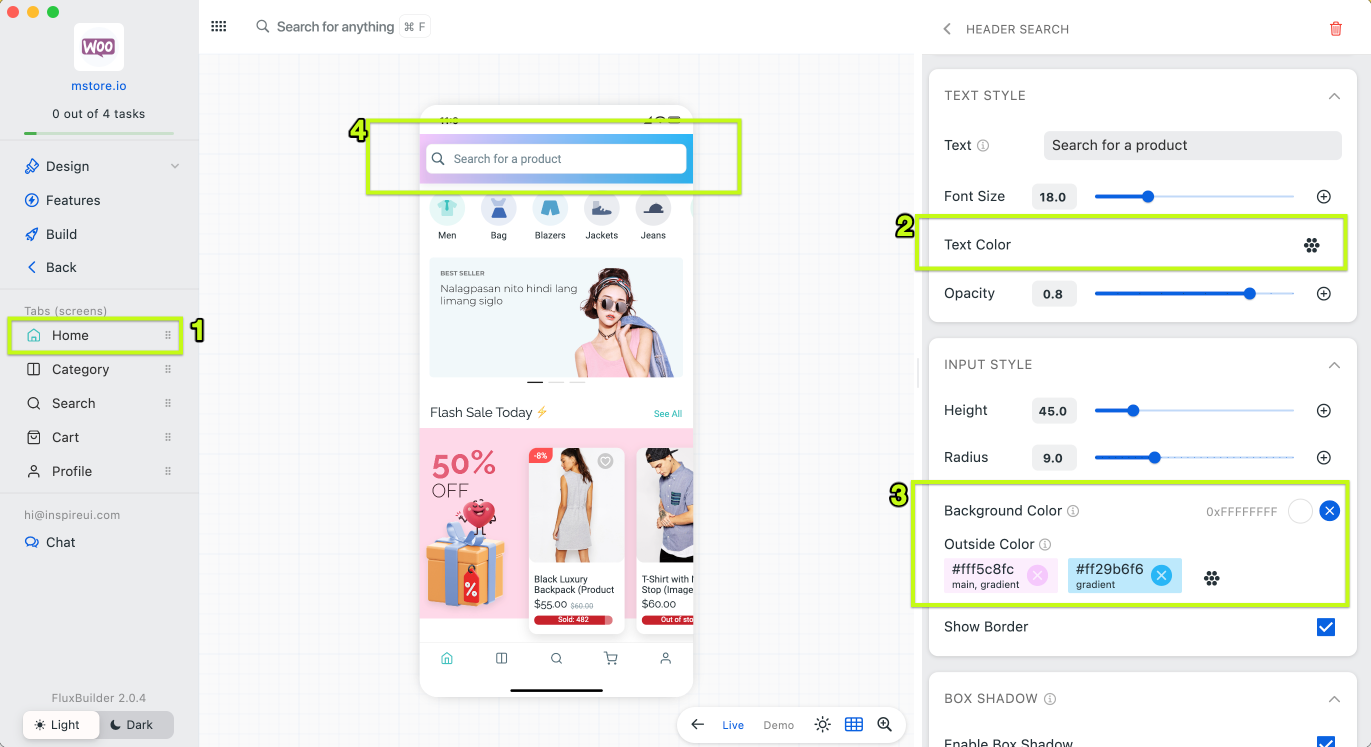Collapse the Input Style section
The height and width of the screenshot is (747, 1371).
click(1333, 365)
